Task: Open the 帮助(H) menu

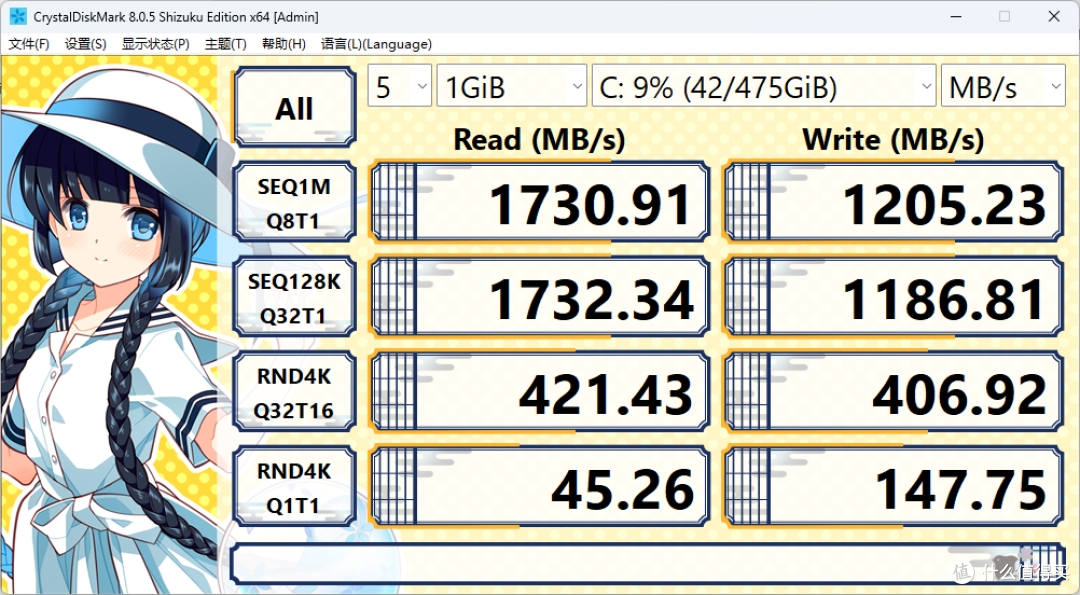Action: pos(284,44)
